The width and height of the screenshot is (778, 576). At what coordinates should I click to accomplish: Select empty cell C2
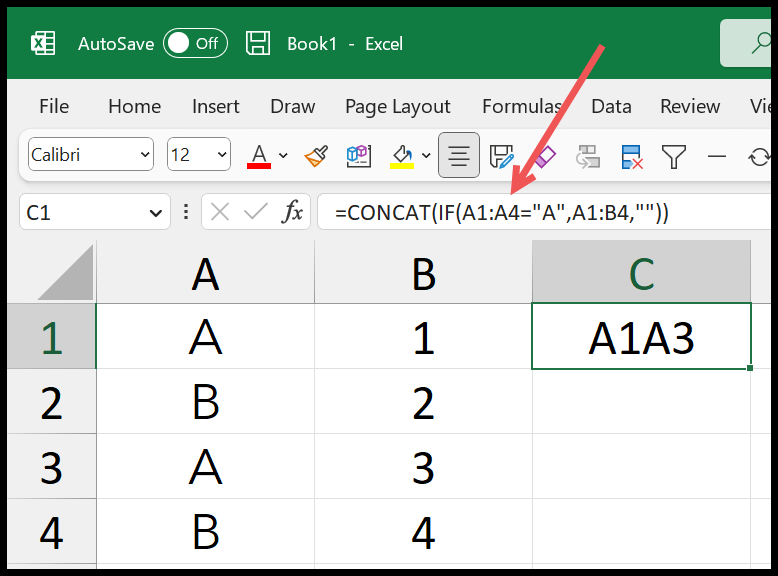point(642,402)
